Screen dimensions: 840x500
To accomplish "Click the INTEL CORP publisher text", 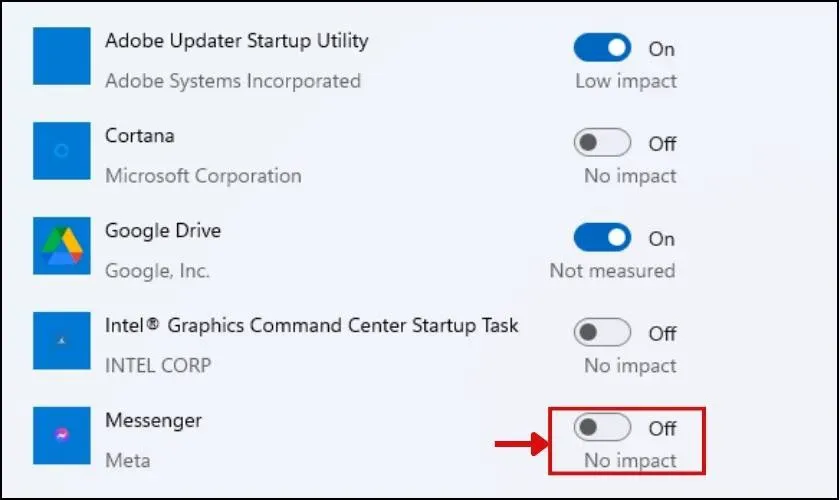I will click(x=158, y=366).
